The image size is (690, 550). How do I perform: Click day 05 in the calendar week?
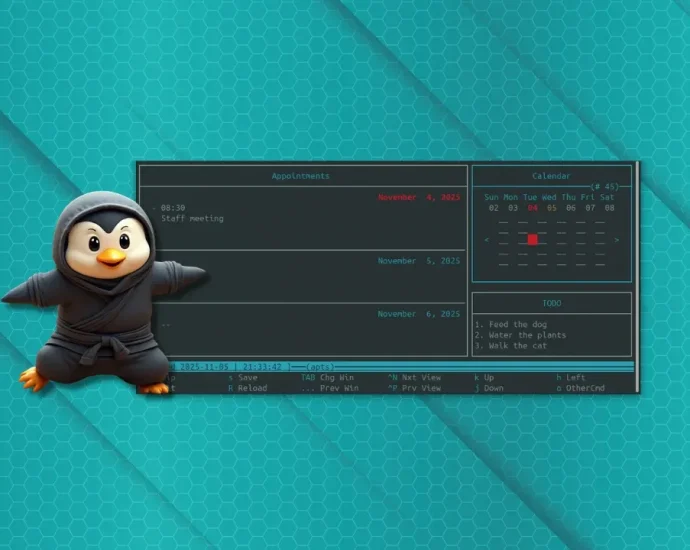pos(552,208)
